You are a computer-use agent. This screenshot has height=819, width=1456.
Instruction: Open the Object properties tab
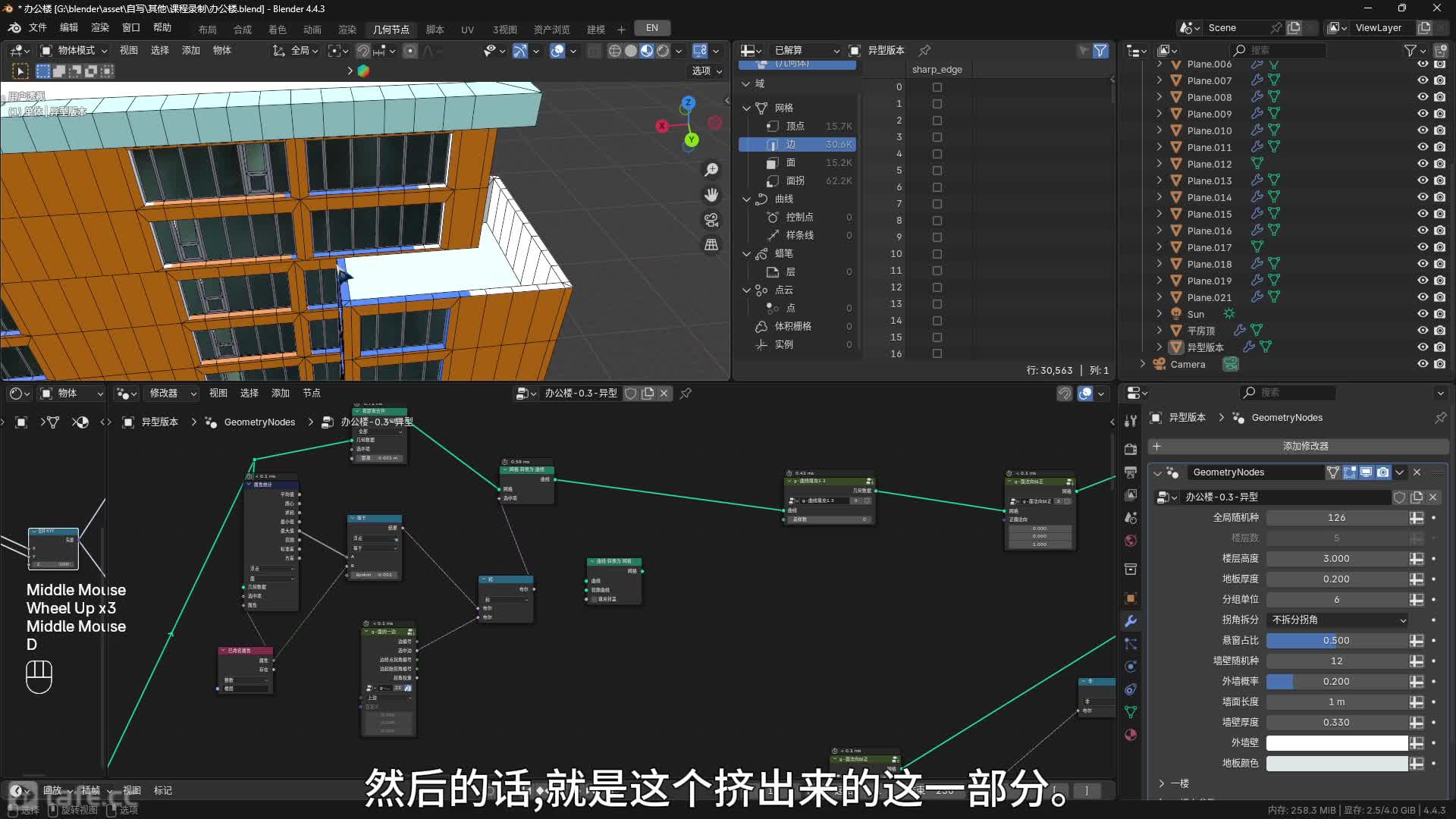click(1131, 598)
